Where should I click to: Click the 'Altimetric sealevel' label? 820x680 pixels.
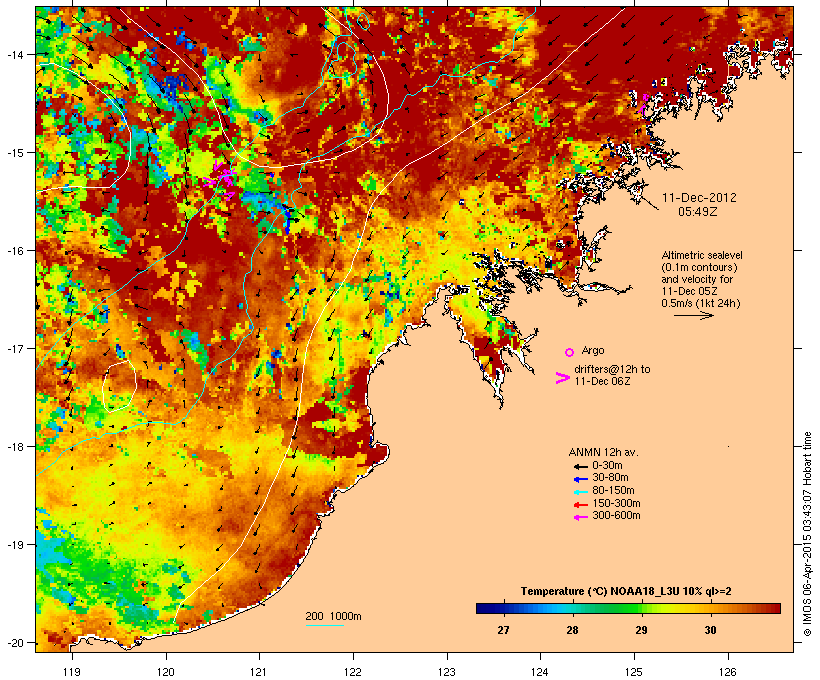[702, 255]
